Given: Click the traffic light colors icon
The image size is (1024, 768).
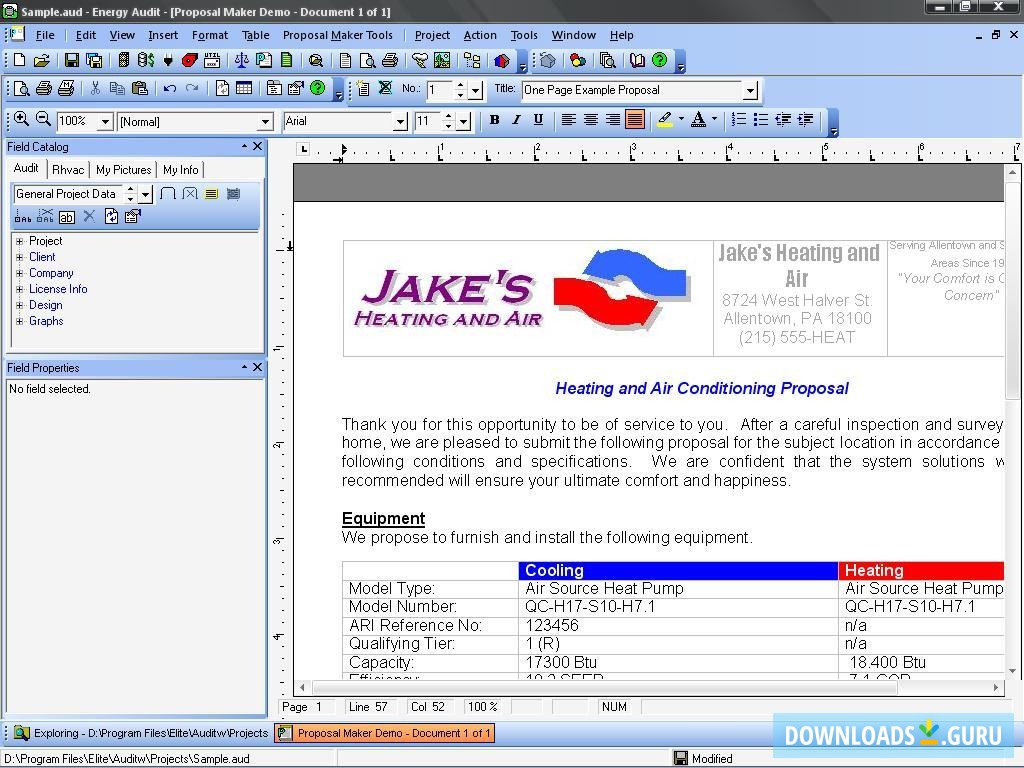Looking at the screenshot, I should (x=577, y=61).
